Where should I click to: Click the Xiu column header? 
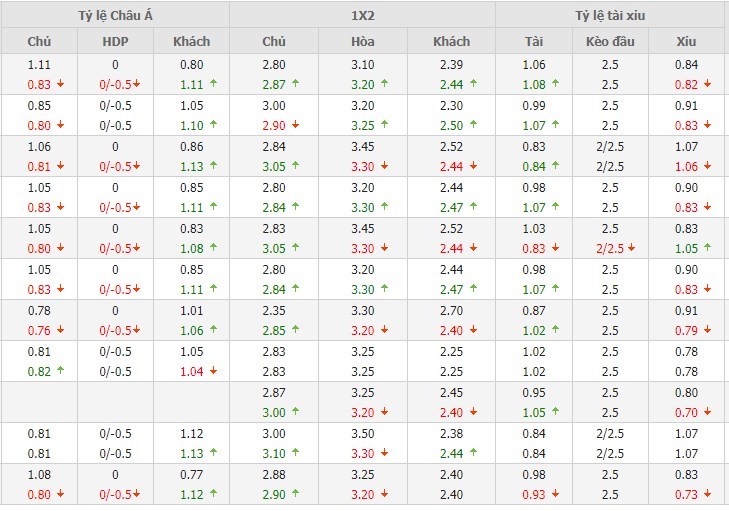pos(685,41)
